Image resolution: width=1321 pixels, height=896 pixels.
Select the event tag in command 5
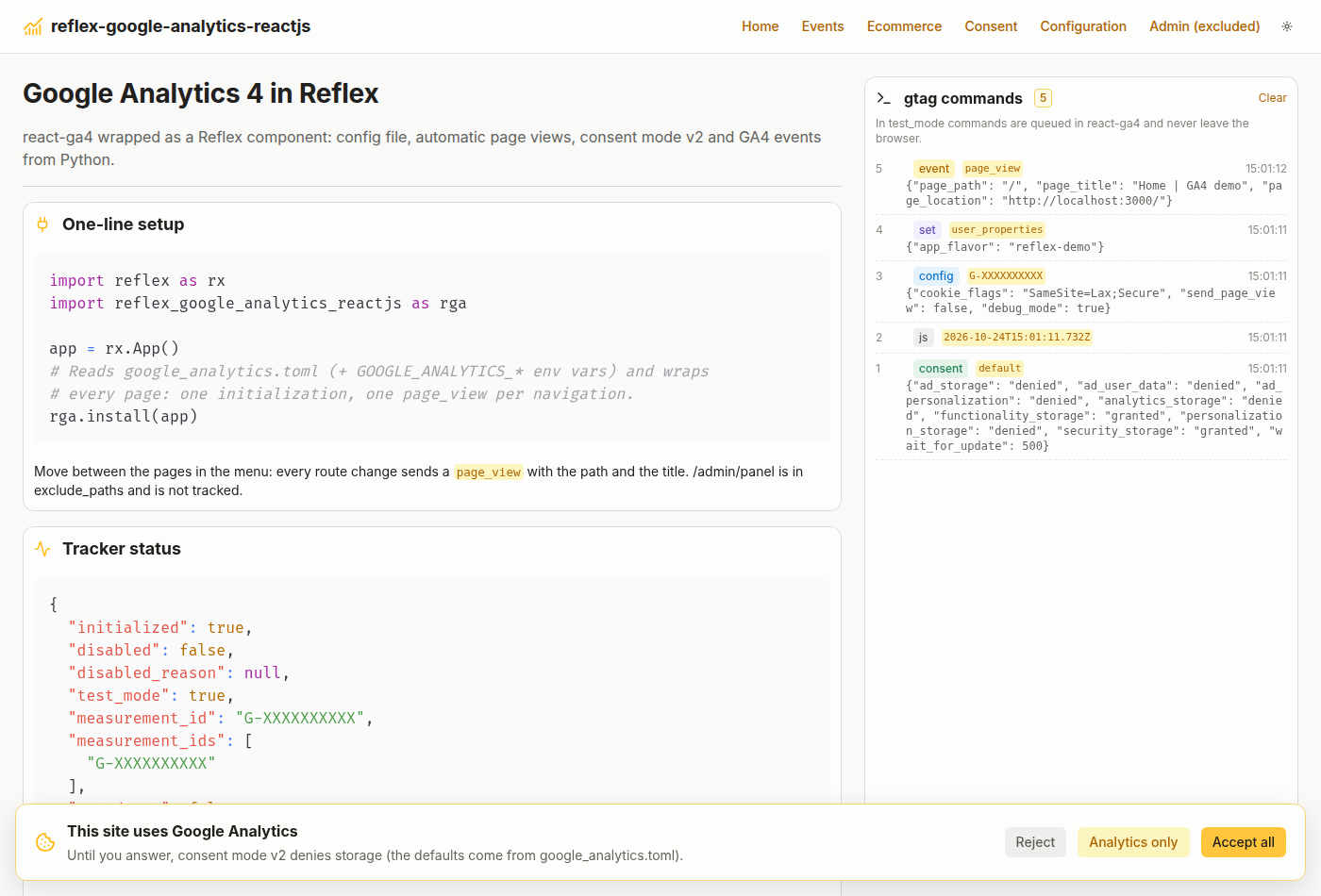pos(934,169)
